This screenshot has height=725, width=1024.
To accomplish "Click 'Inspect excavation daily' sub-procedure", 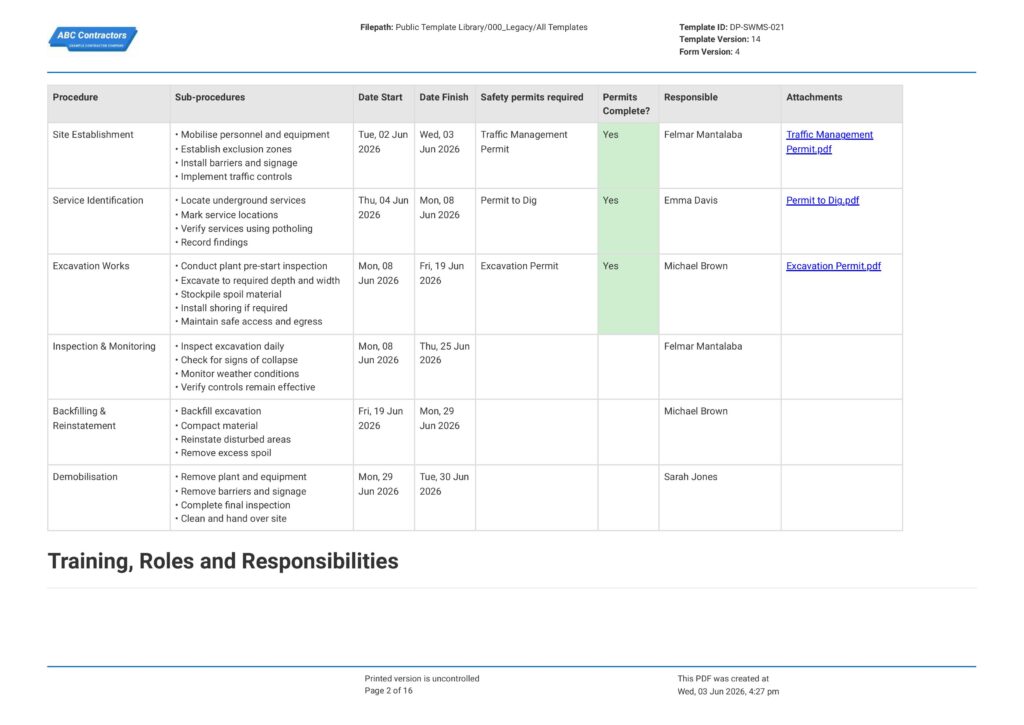I will point(229,346).
